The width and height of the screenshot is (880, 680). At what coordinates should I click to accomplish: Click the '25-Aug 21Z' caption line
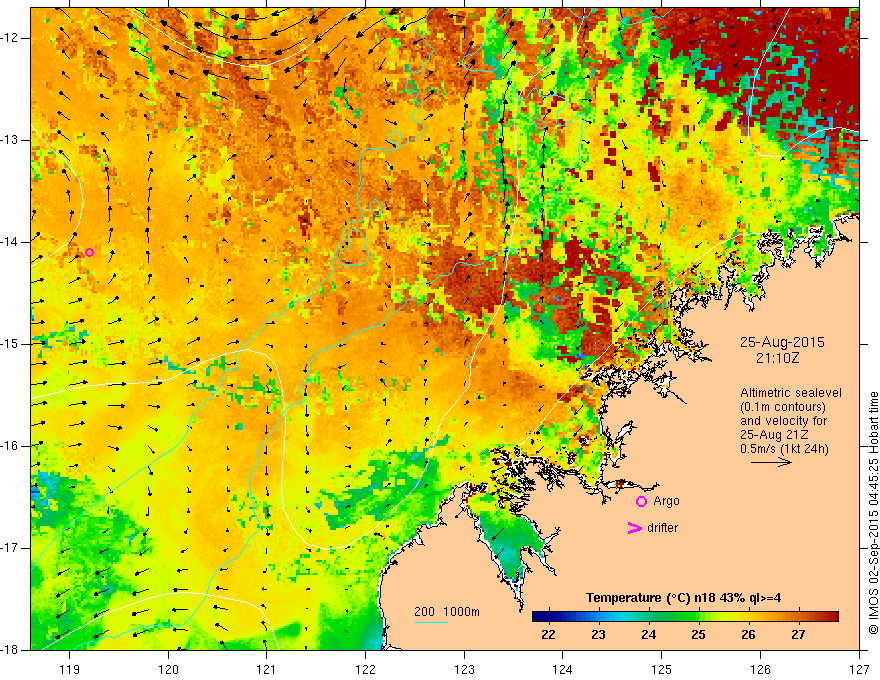[775, 435]
